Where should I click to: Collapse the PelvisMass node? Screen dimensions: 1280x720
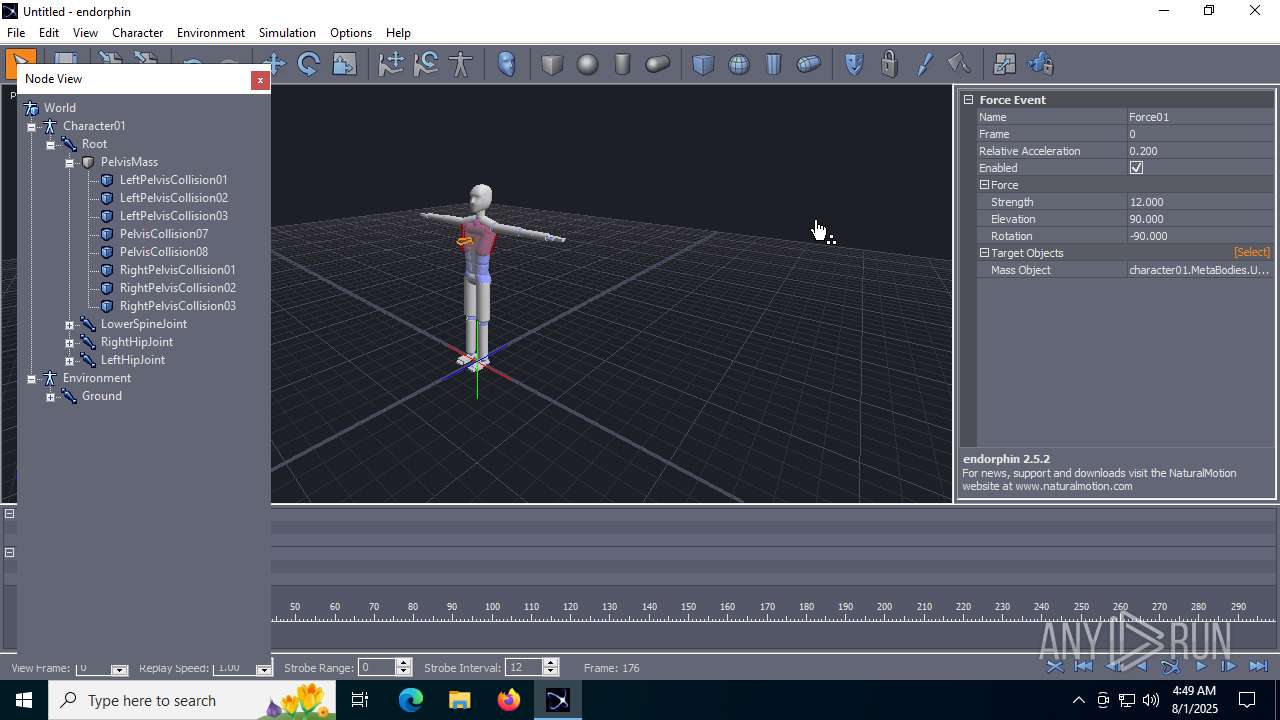(x=70, y=163)
